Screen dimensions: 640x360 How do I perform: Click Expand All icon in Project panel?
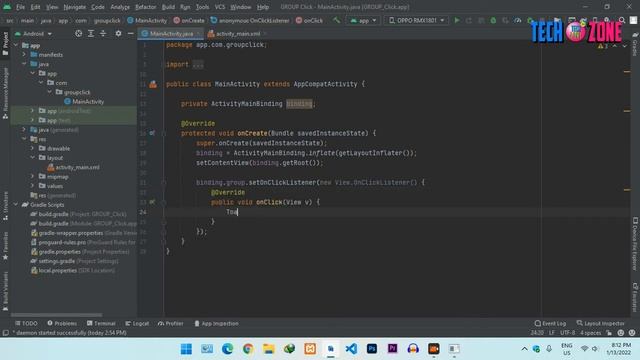pyautogui.click(x=91, y=33)
